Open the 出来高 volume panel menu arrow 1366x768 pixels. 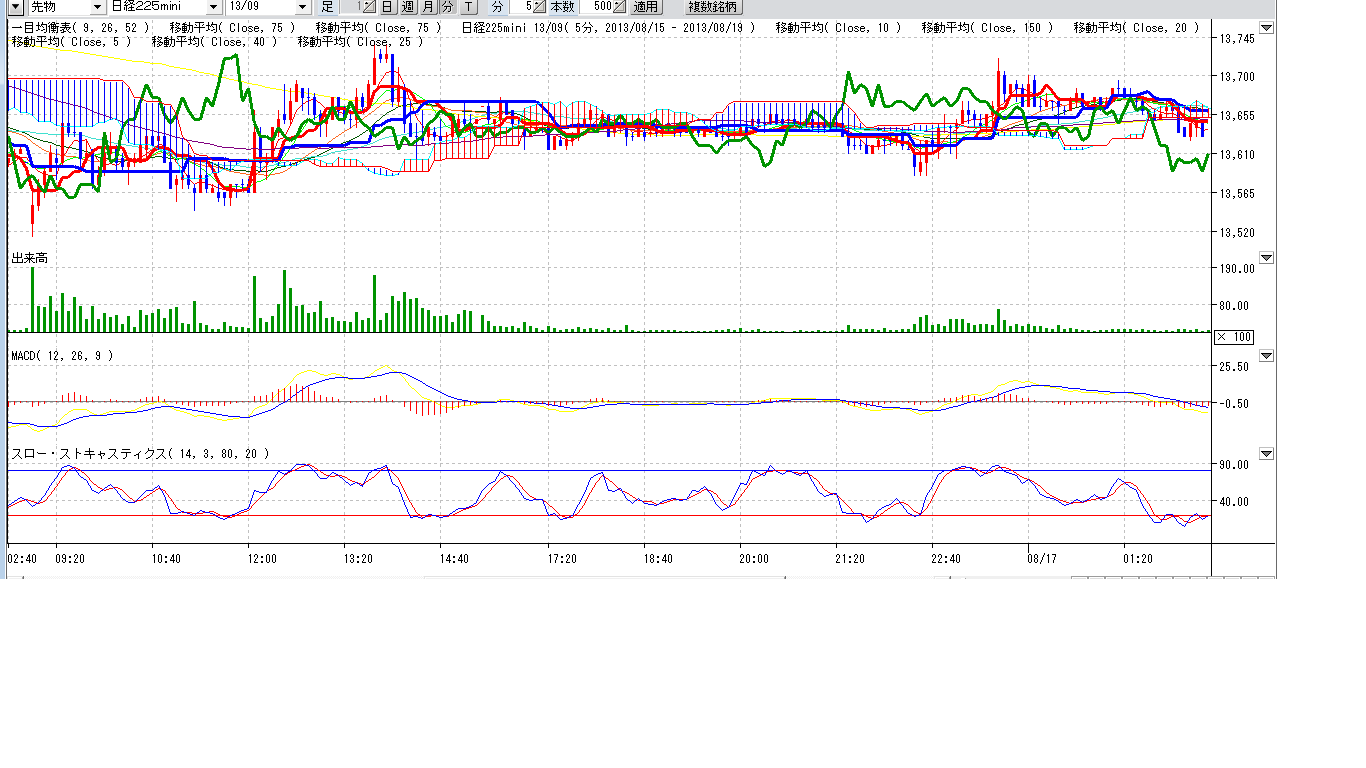[1266, 258]
